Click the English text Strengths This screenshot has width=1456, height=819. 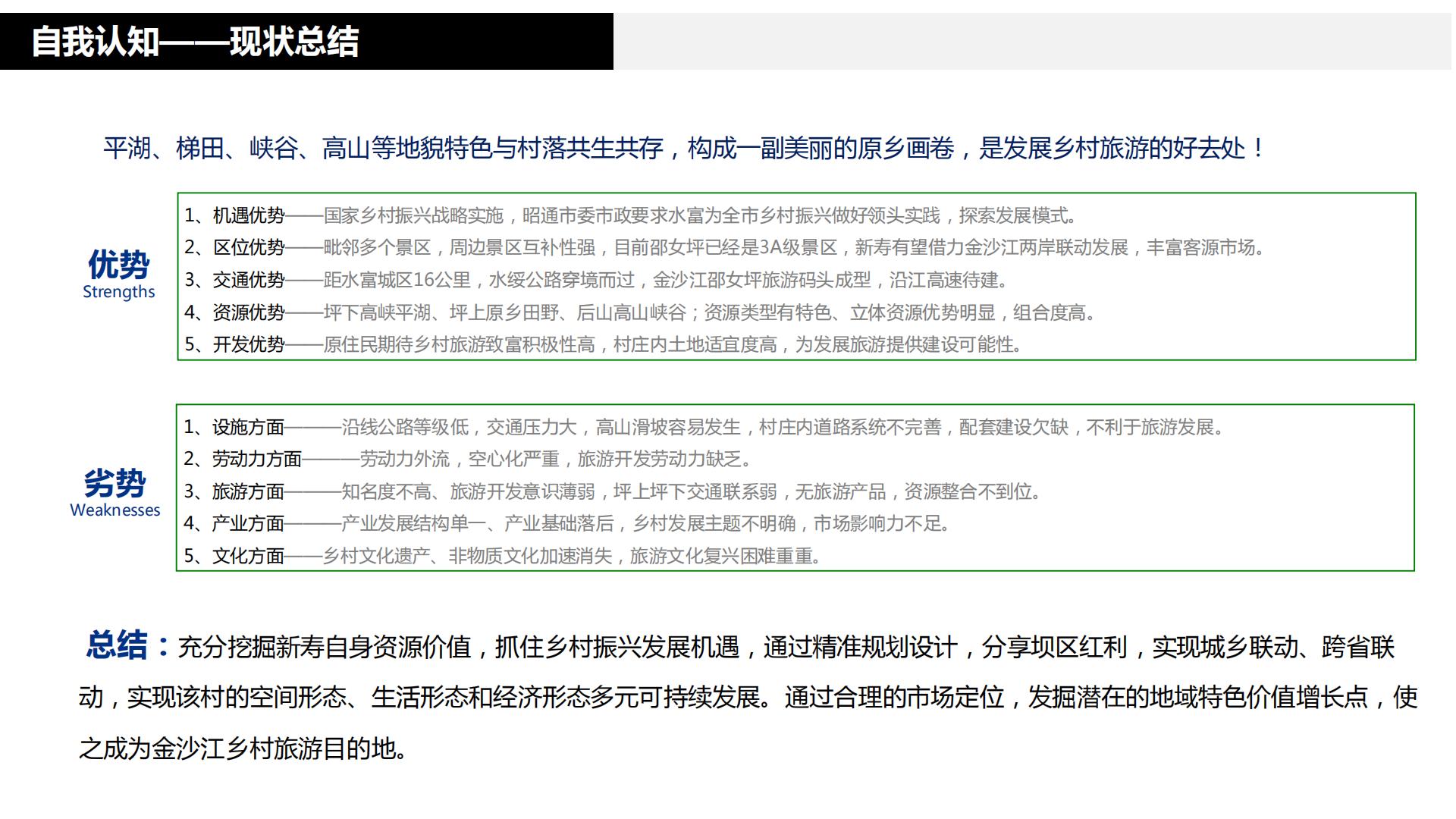(x=120, y=291)
